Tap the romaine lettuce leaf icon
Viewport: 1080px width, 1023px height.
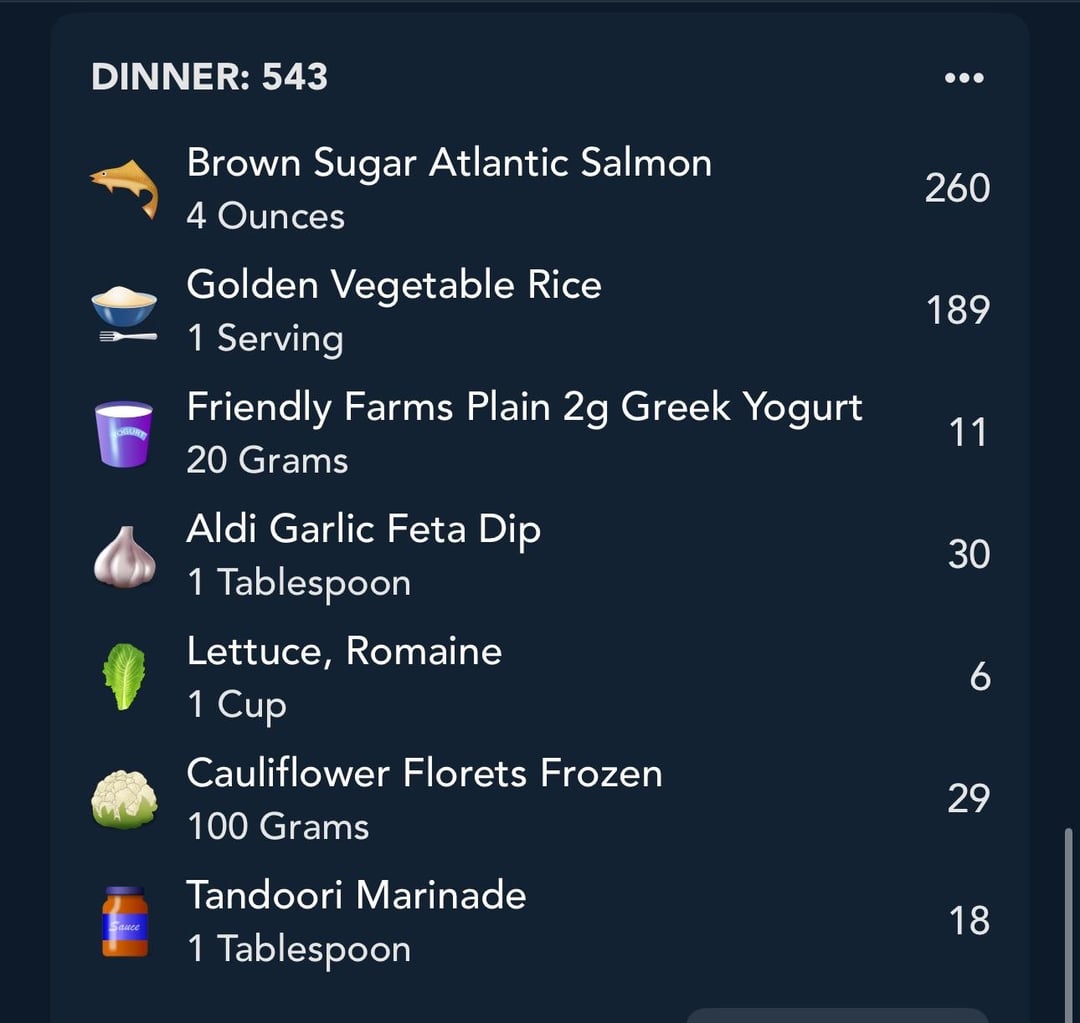point(124,676)
